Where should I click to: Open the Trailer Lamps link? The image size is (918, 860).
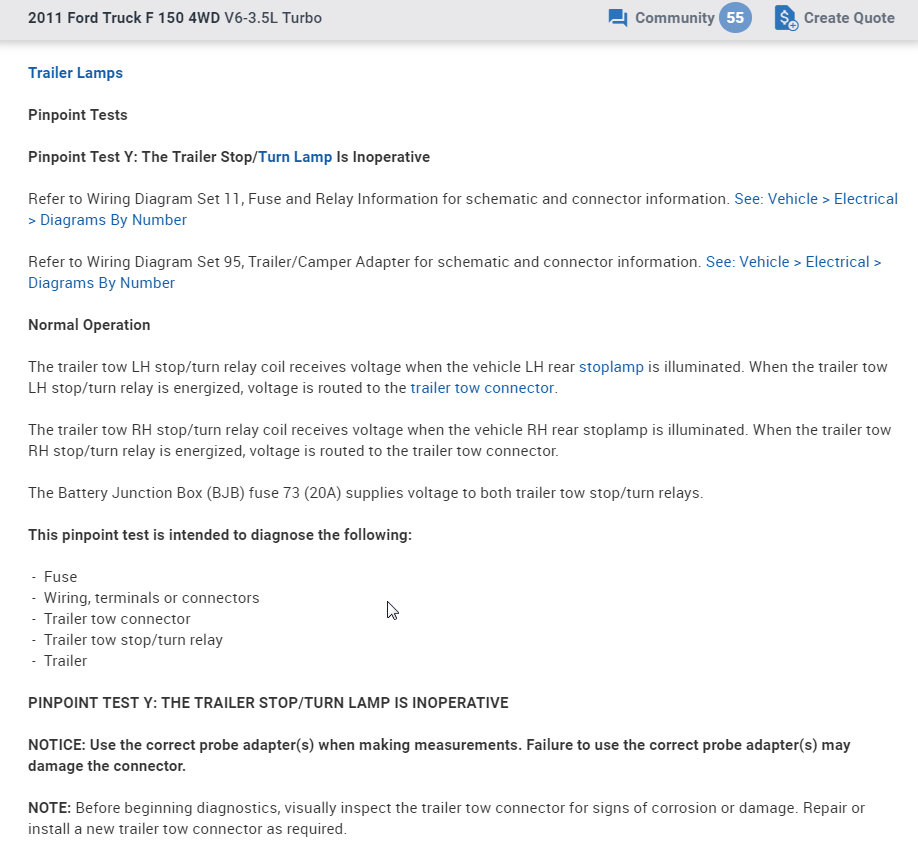75,73
